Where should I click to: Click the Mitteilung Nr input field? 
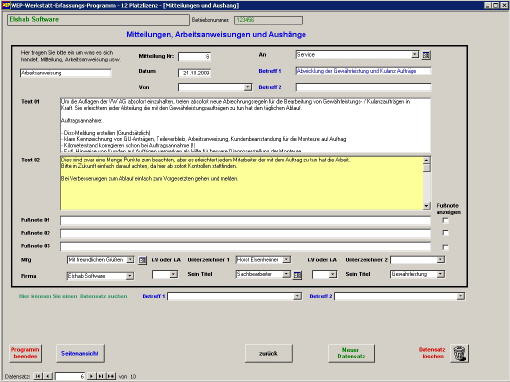point(194,57)
